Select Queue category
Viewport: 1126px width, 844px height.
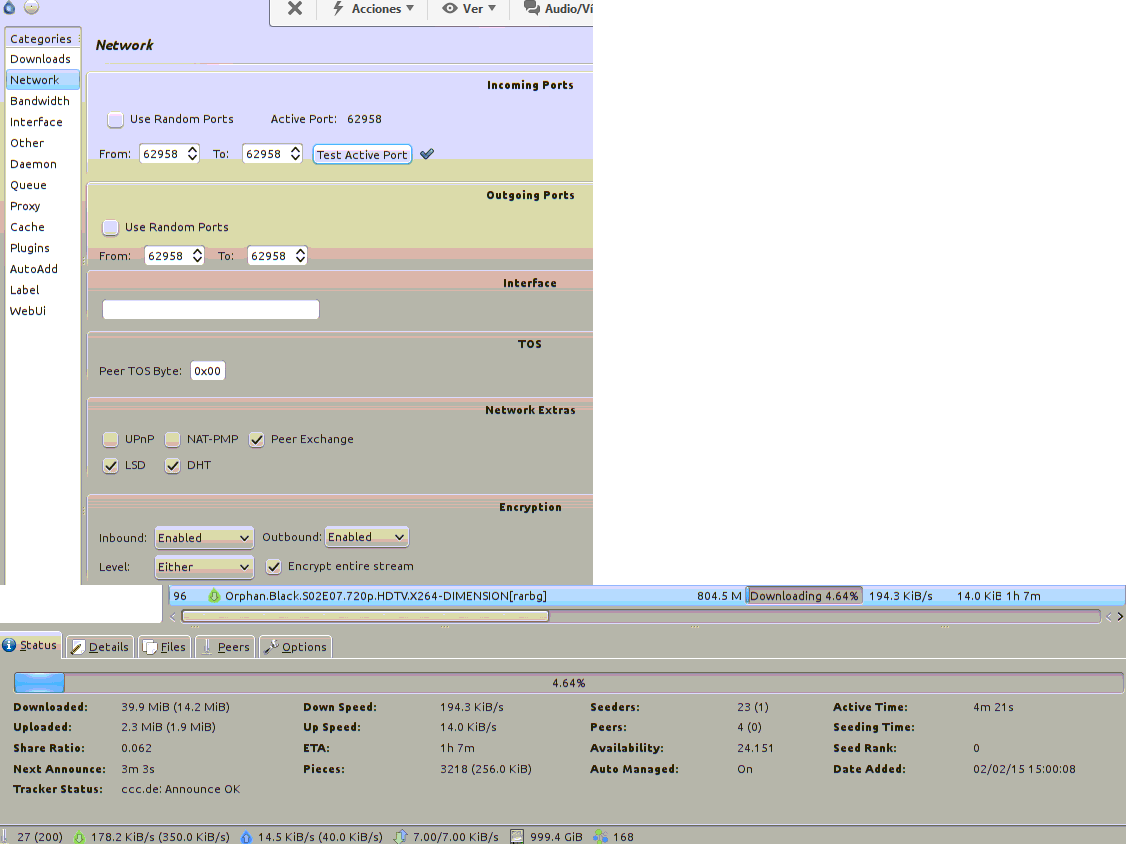[42, 185]
